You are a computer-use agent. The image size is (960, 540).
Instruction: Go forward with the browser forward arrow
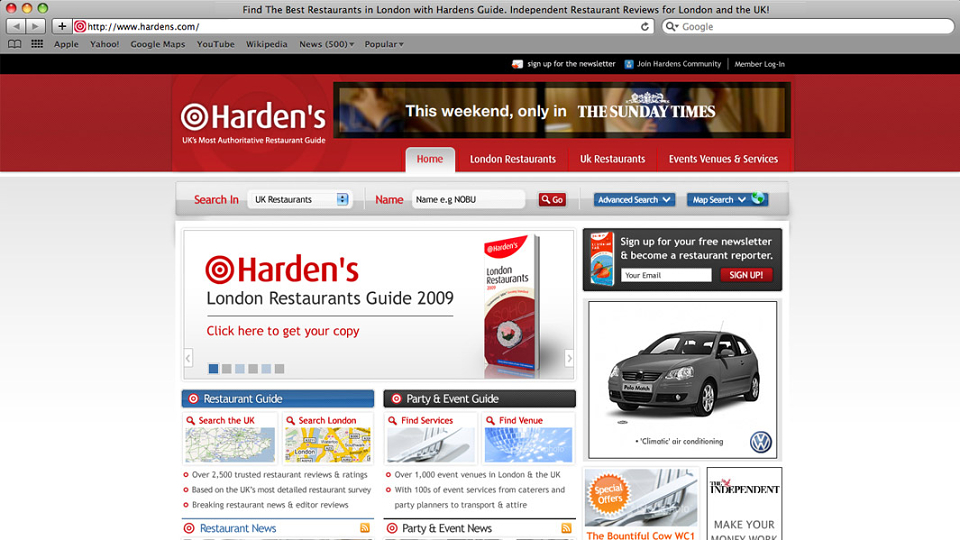click(x=36, y=26)
